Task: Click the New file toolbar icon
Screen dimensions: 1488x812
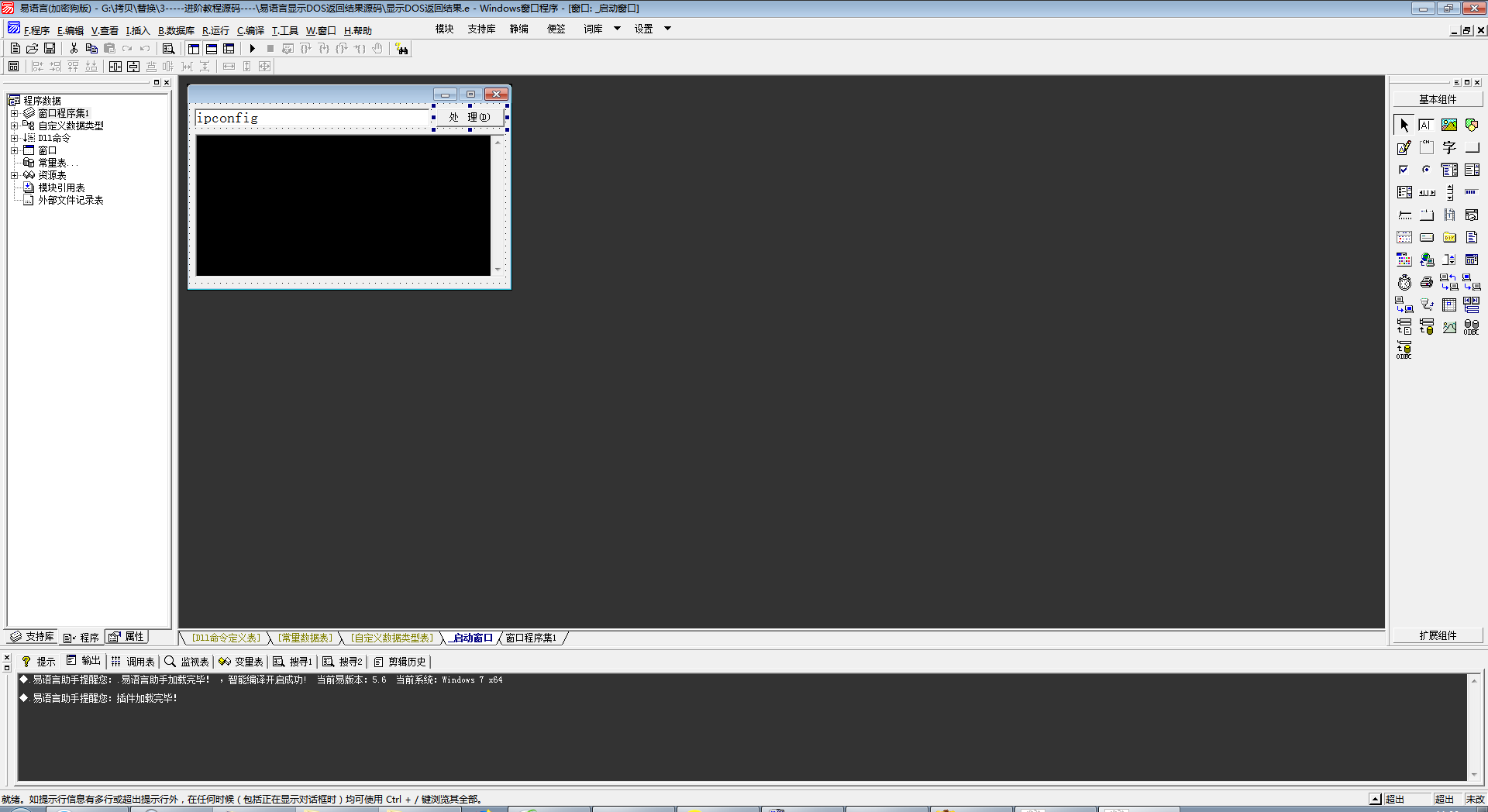Action: coord(15,49)
